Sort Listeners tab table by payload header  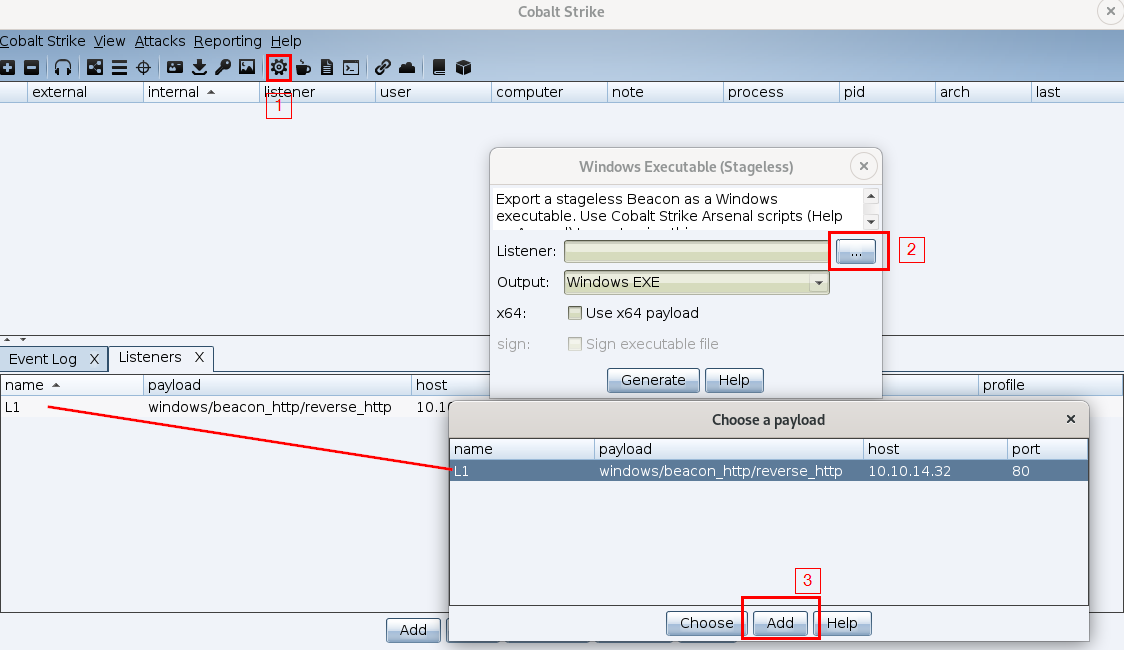tap(277, 385)
